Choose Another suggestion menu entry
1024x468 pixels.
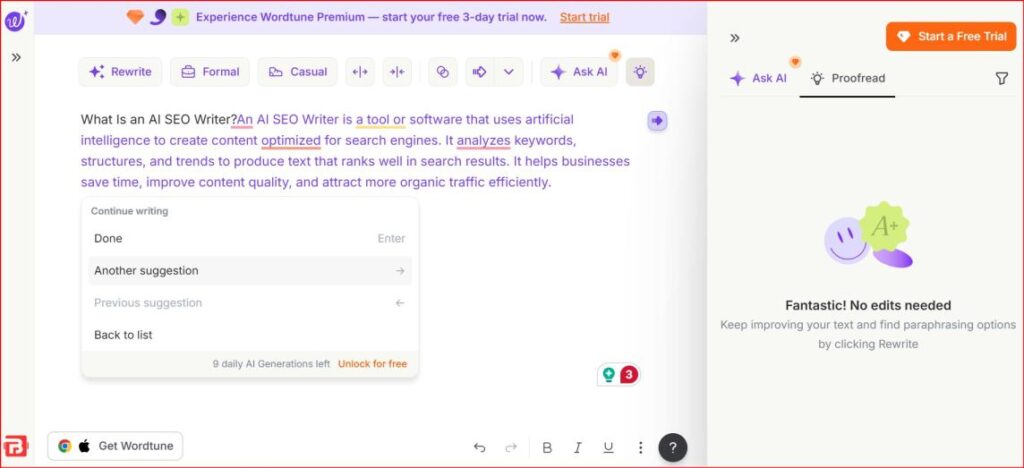(x=250, y=270)
